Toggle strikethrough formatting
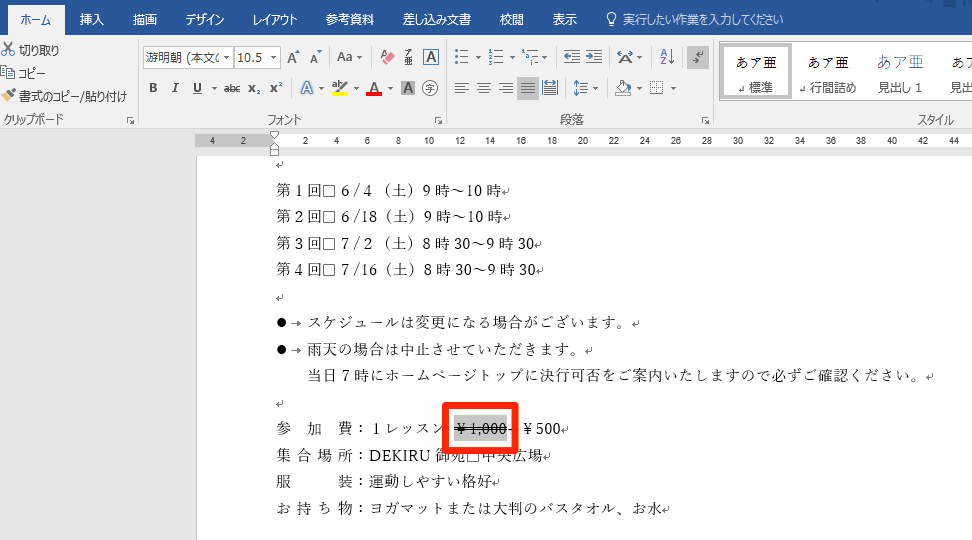 (232, 88)
